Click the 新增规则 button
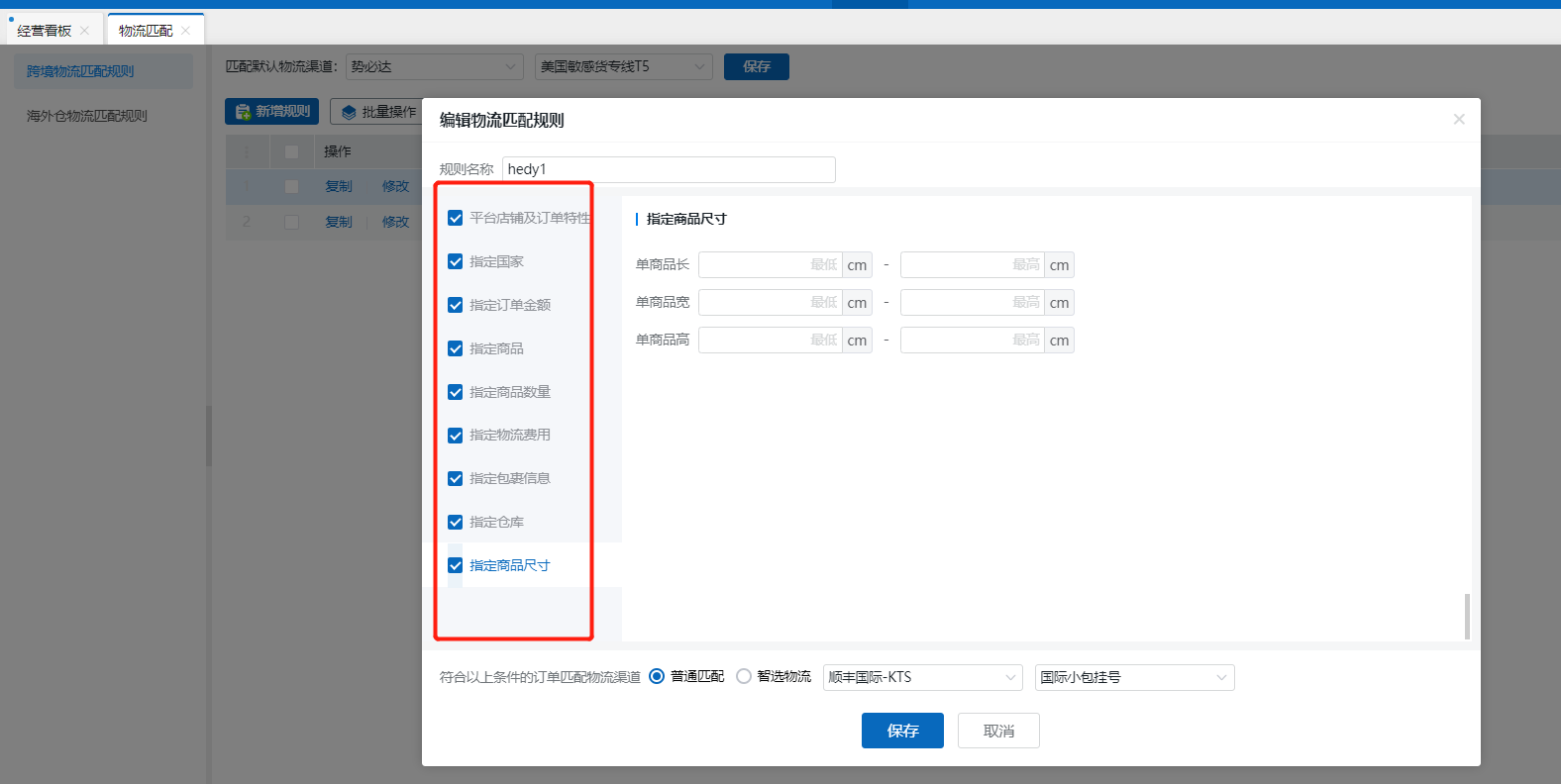 [x=271, y=112]
